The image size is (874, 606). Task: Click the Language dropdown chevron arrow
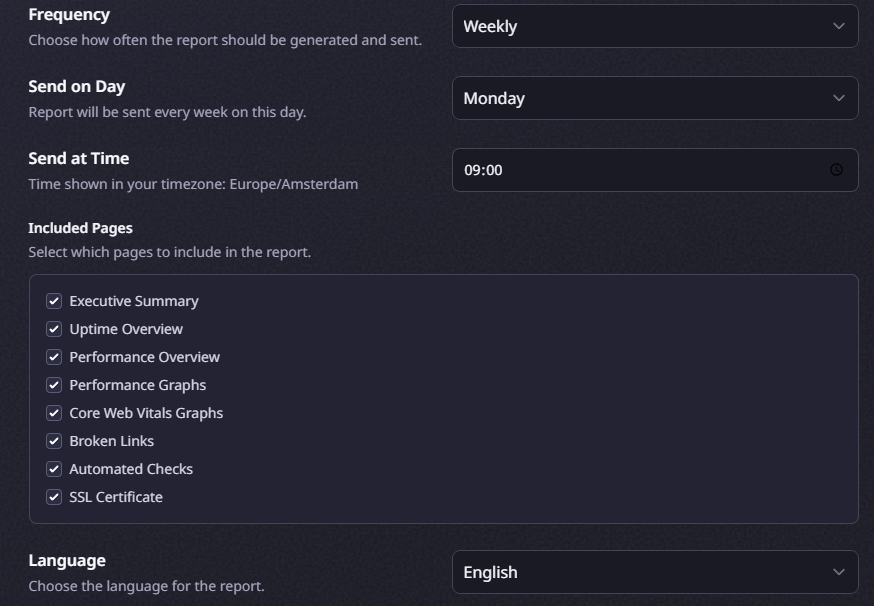click(x=839, y=572)
